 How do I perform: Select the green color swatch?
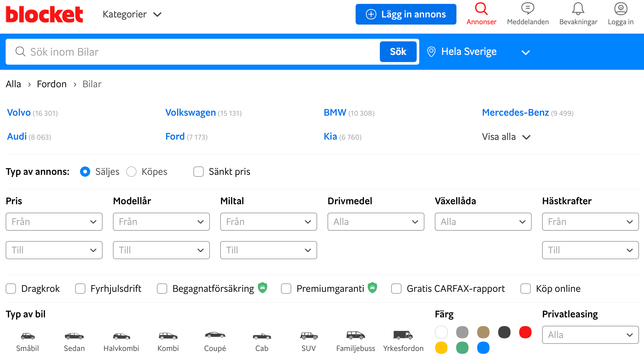462,348
